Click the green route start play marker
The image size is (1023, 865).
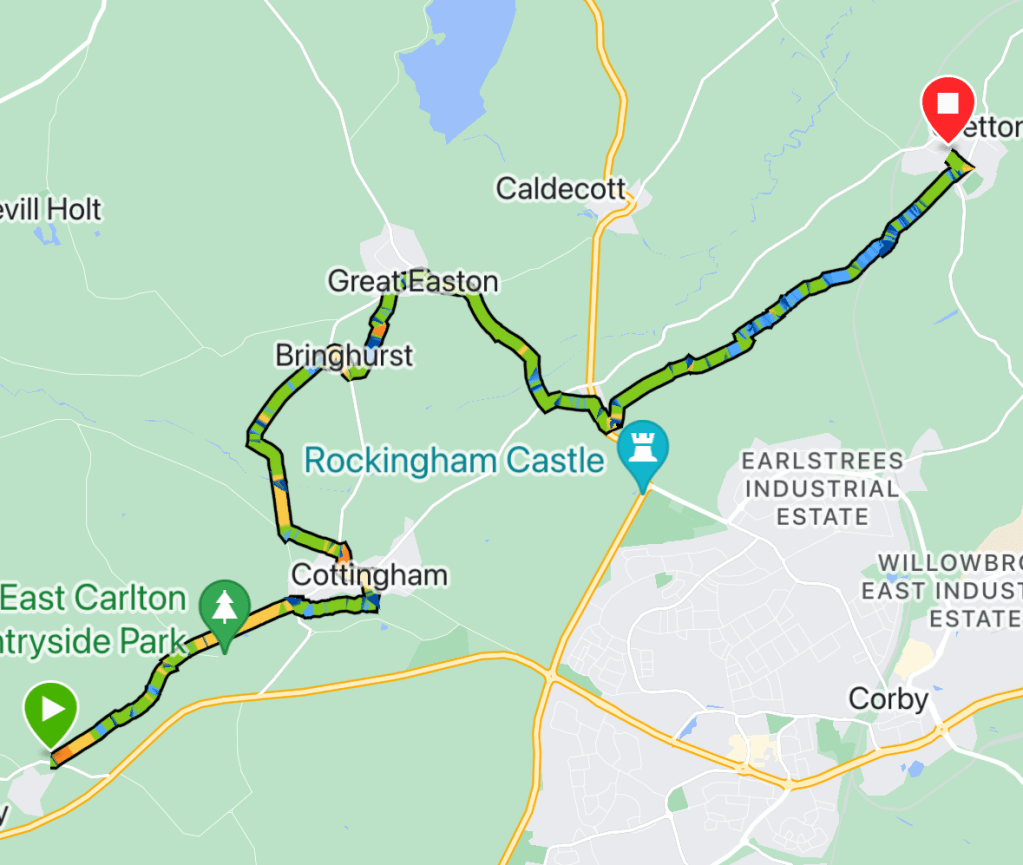51,713
